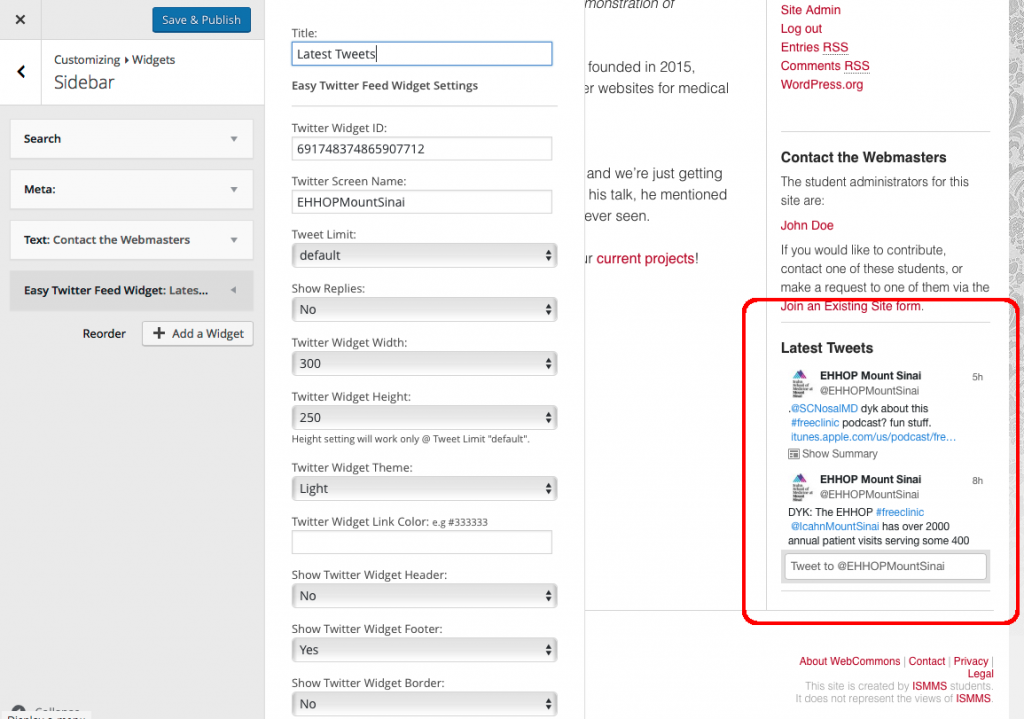Click the Twitter Widget Link Color field
The height and width of the screenshot is (719, 1024).
[x=421, y=542]
